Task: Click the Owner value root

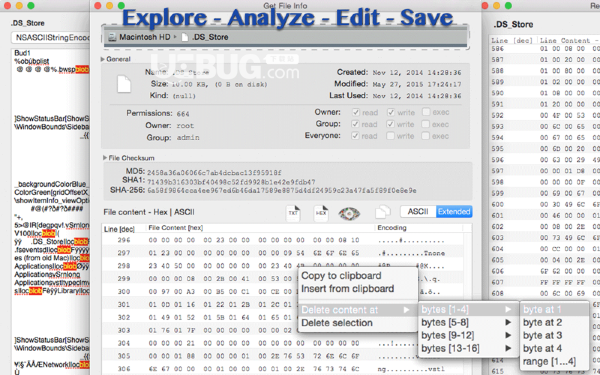Action: coord(185,126)
